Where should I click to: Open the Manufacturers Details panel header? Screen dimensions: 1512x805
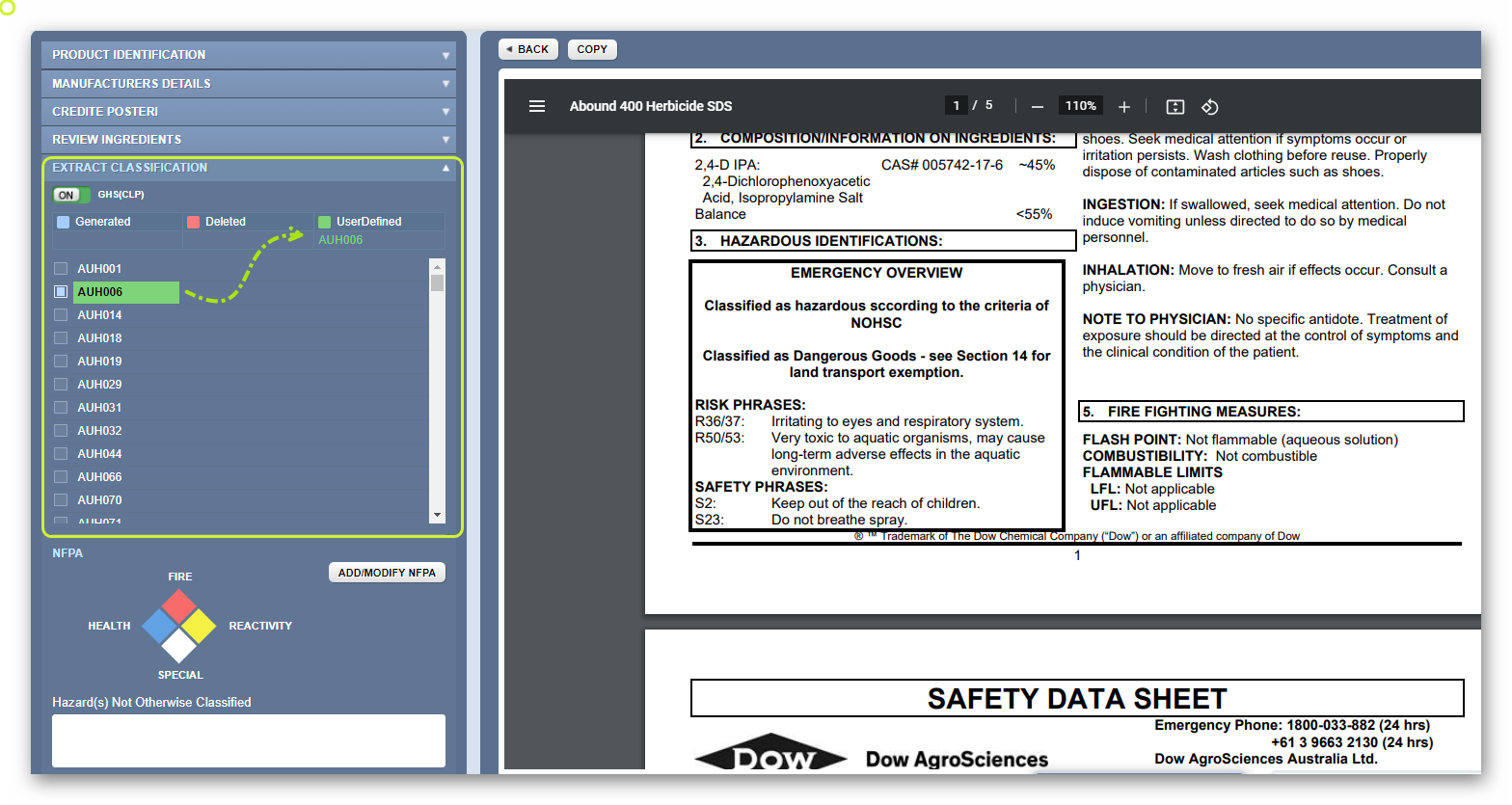click(x=249, y=84)
